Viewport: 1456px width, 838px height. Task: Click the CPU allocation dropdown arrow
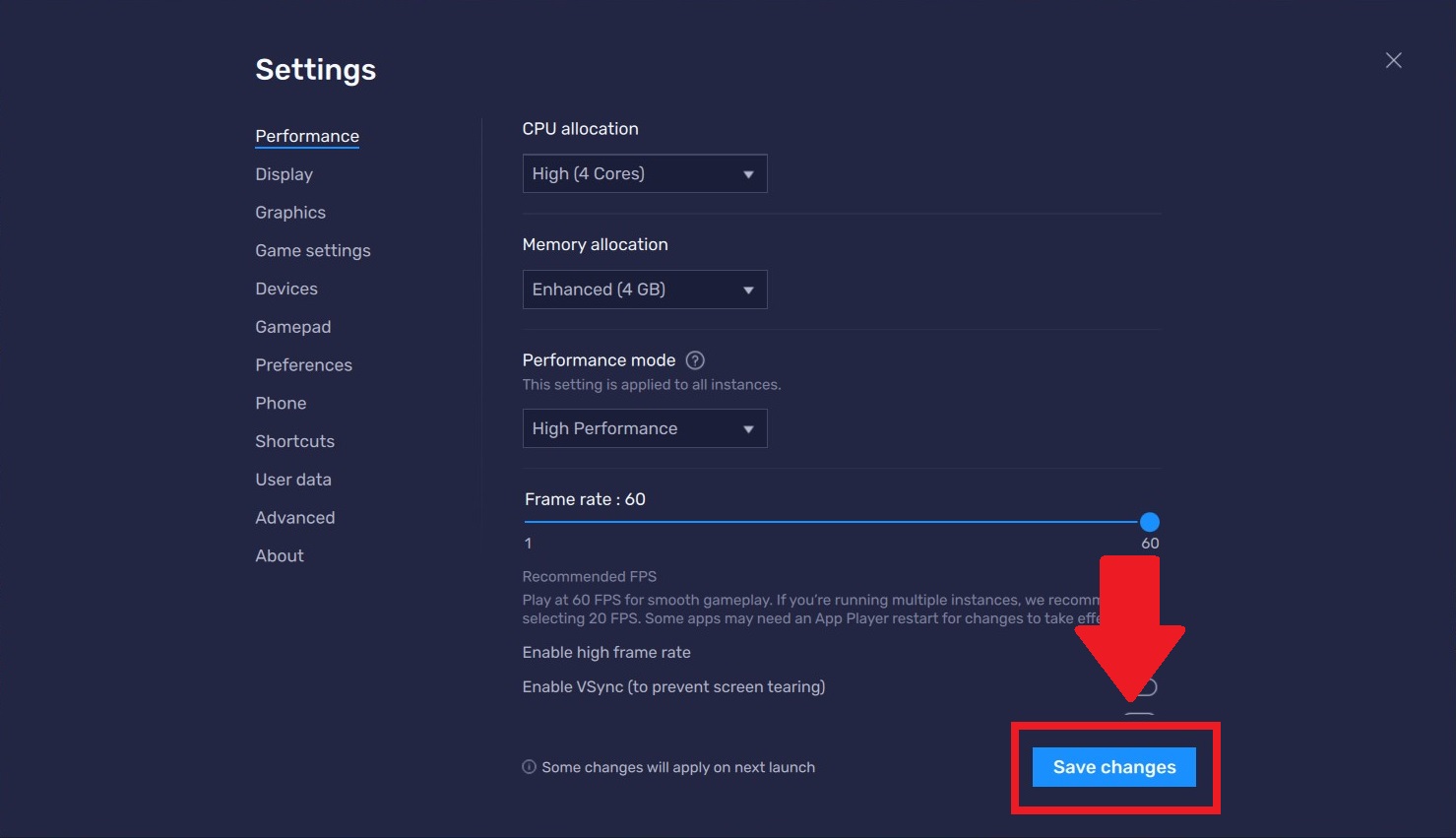pyautogui.click(x=747, y=173)
